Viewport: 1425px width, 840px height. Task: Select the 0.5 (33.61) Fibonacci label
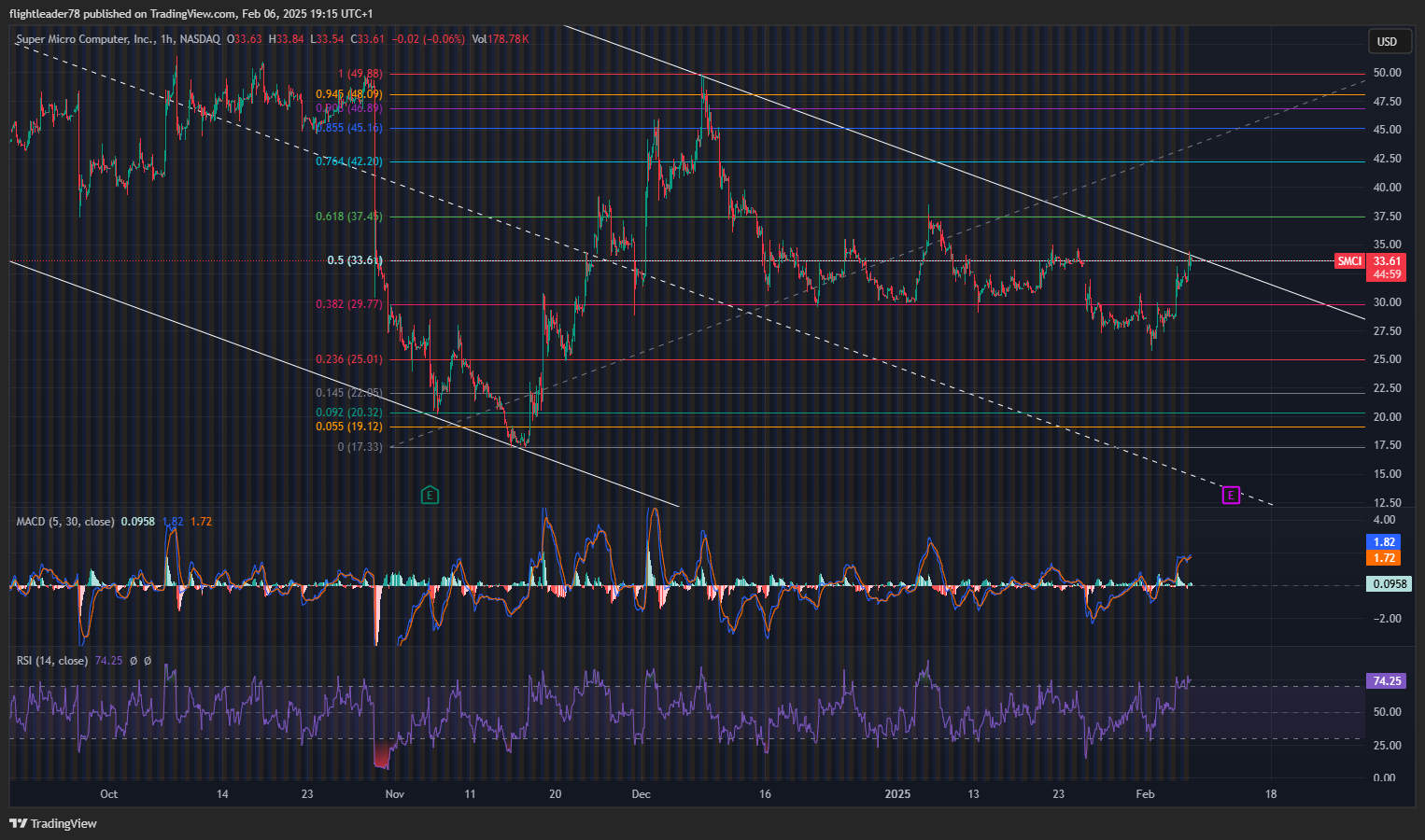355,260
